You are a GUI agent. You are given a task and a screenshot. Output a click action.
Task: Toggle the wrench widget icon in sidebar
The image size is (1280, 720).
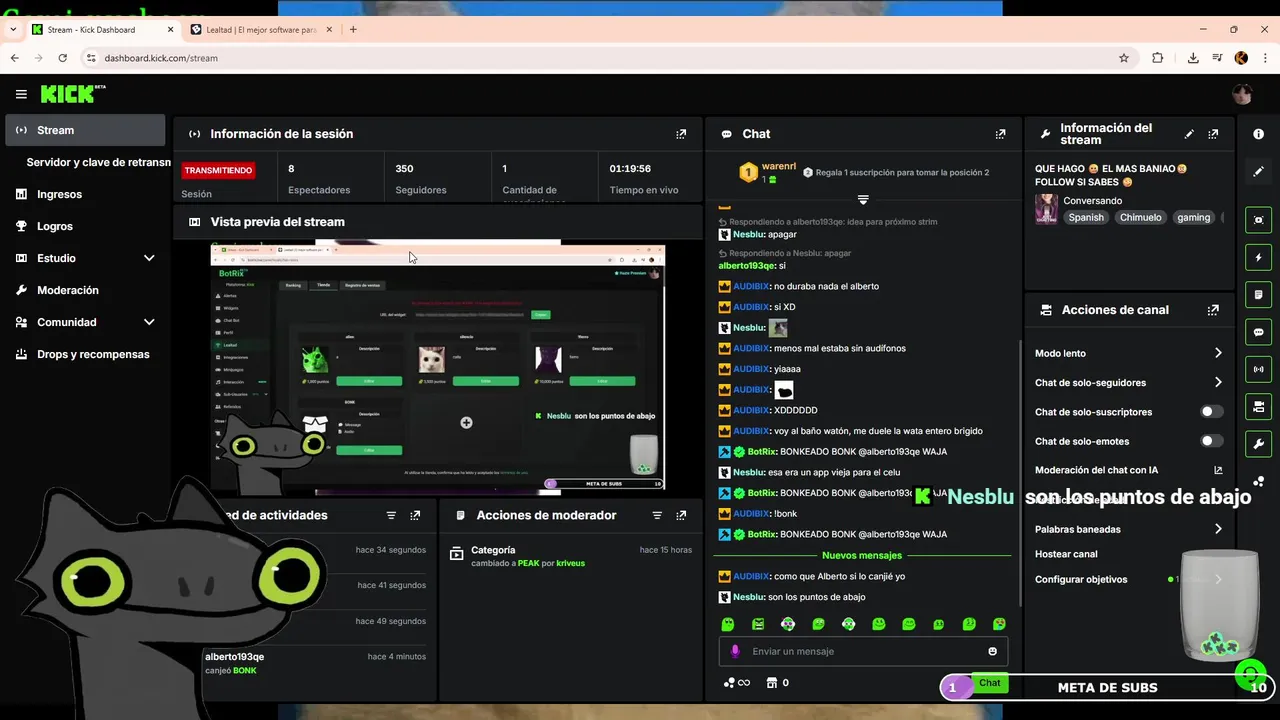1258,444
